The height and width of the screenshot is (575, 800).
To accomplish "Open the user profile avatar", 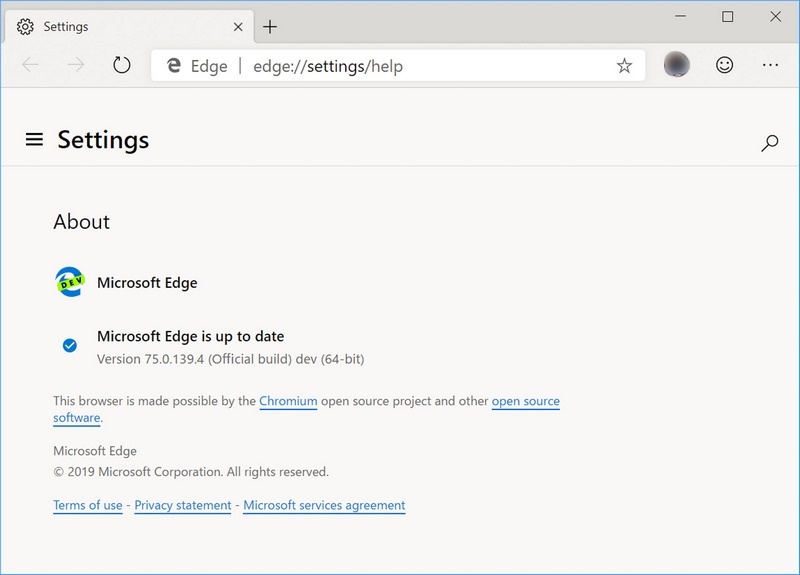I will (677, 65).
